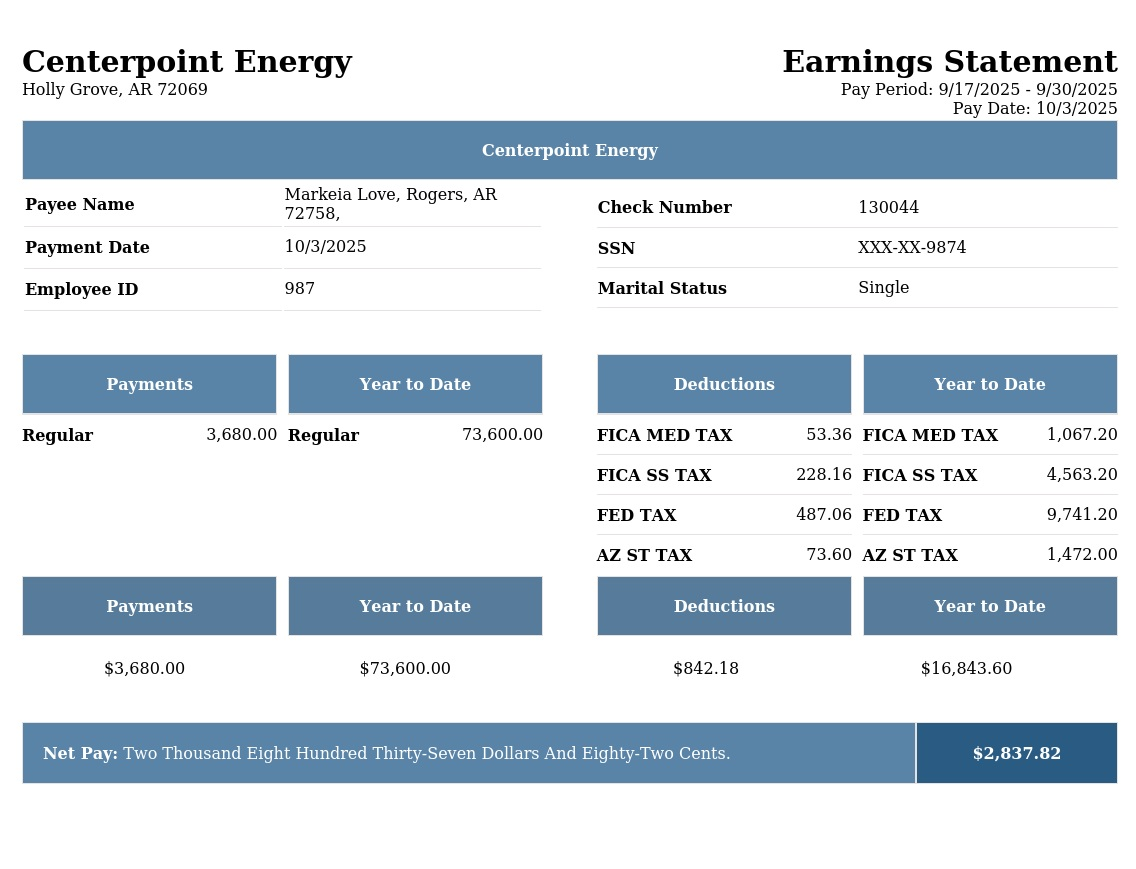Image resolution: width=1136 pixels, height=869 pixels.
Task: Select the total deductions $842.18
Action: click(x=706, y=668)
